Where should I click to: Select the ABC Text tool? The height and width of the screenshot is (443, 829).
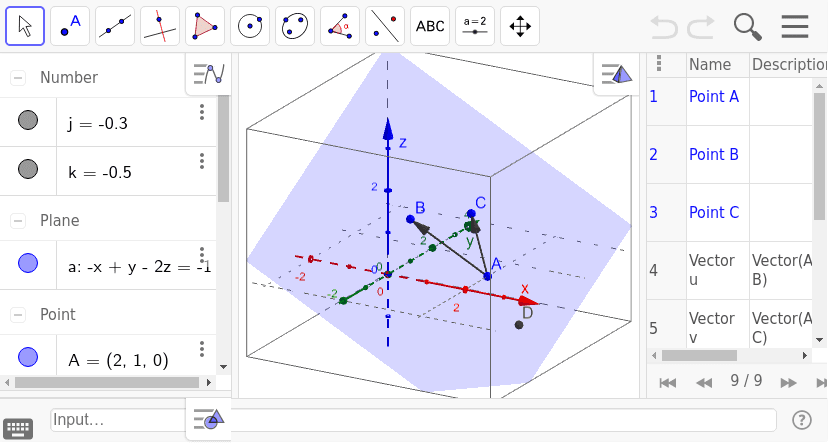click(430, 26)
